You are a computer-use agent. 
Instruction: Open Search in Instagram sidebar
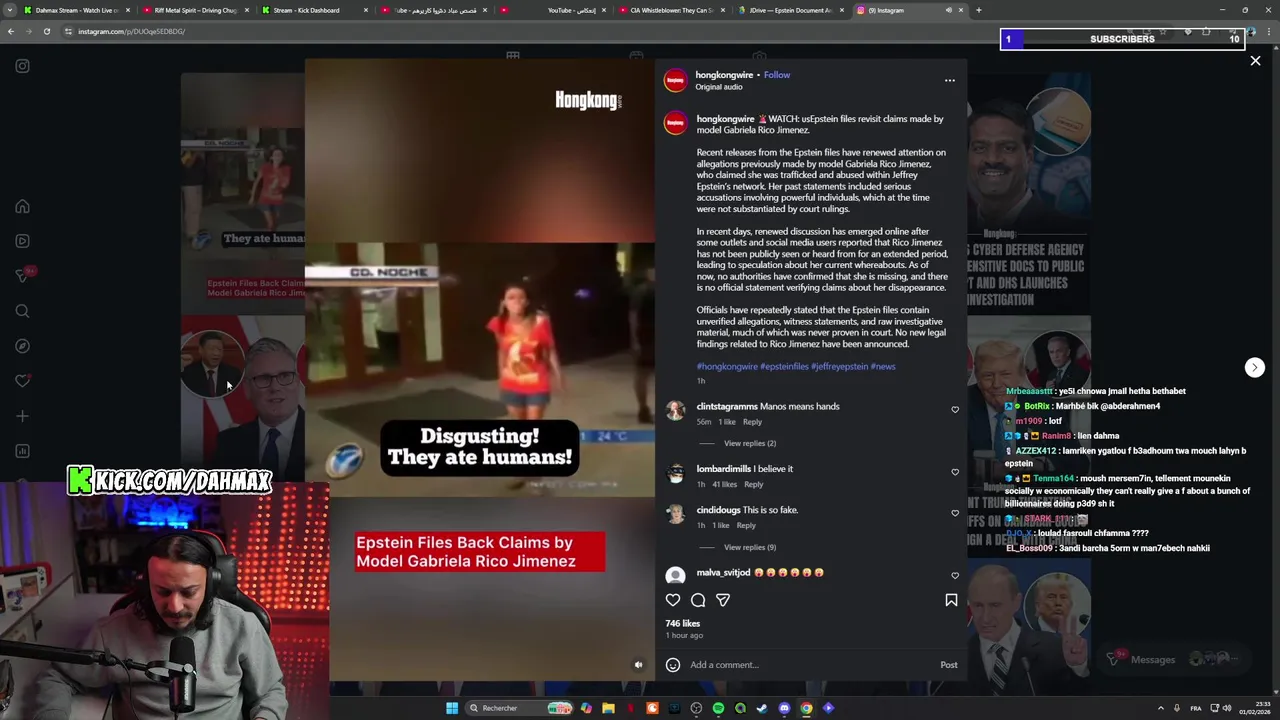click(22, 311)
